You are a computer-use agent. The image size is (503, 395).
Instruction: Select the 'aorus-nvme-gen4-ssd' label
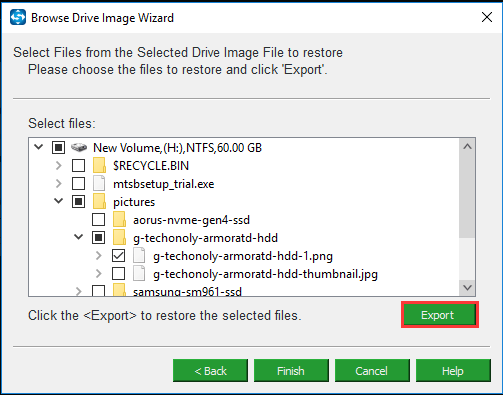pos(191,220)
